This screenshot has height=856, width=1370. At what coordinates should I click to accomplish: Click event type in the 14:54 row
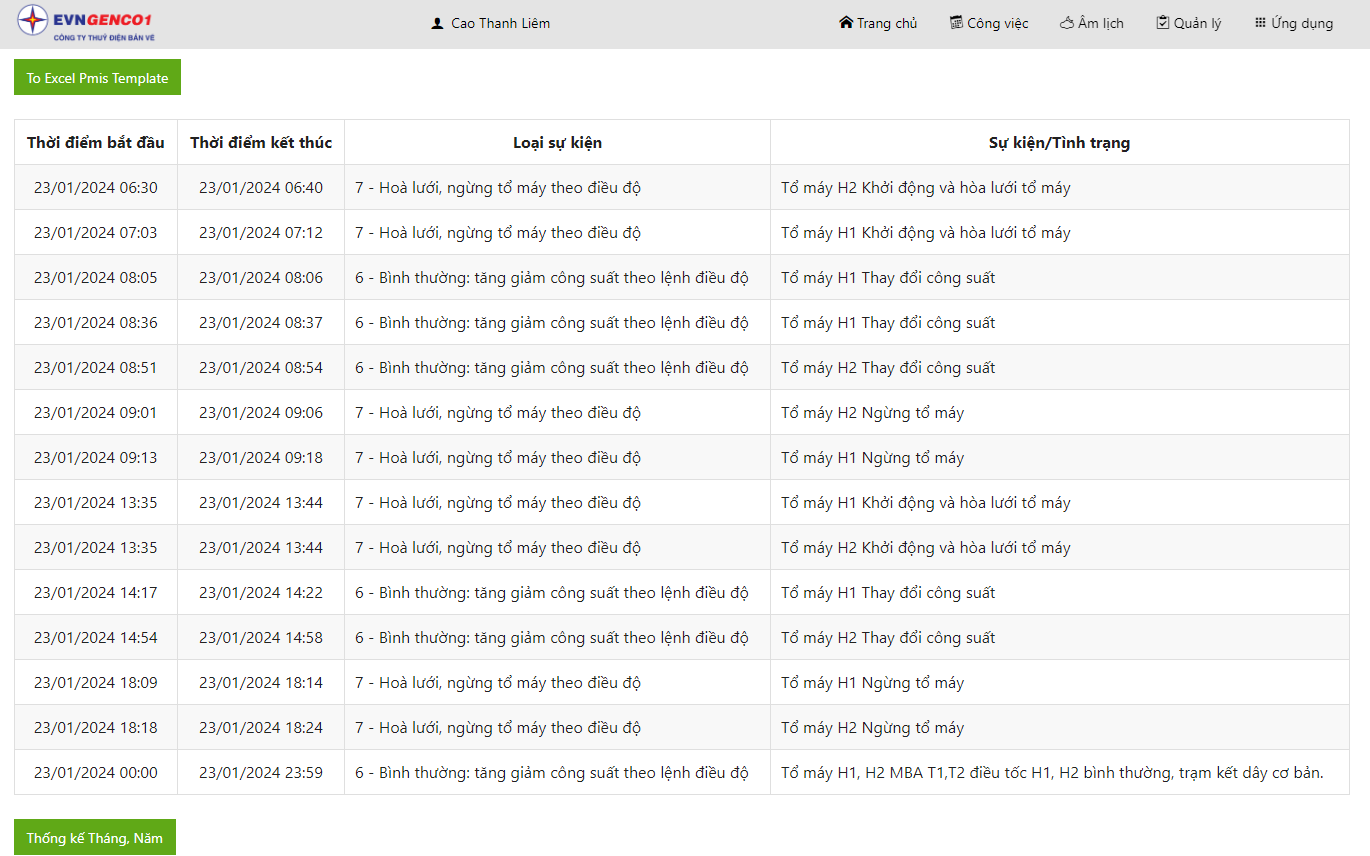(558, 637)
